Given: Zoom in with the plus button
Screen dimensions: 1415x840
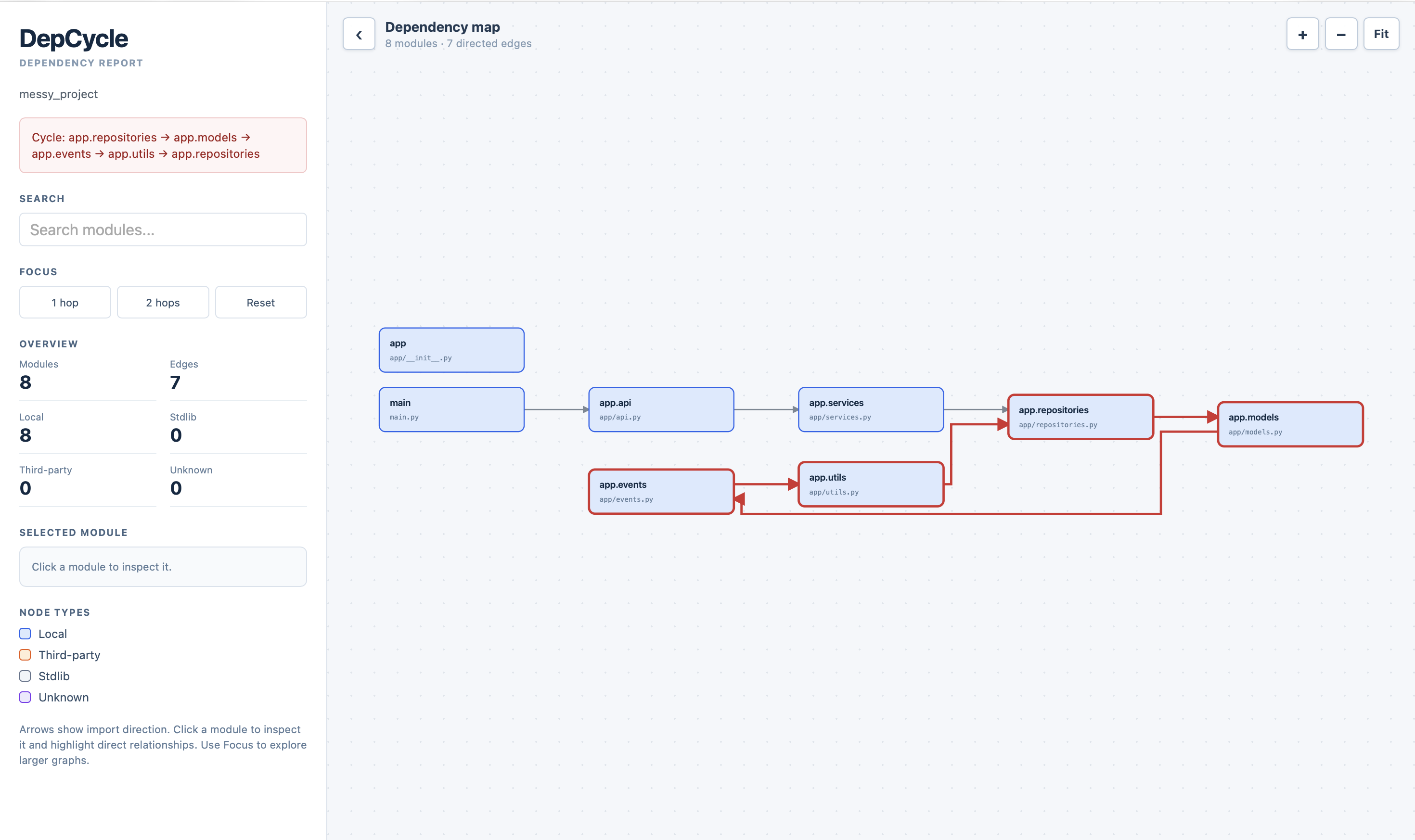Looking at the screenshot, I should [1302, 34].
